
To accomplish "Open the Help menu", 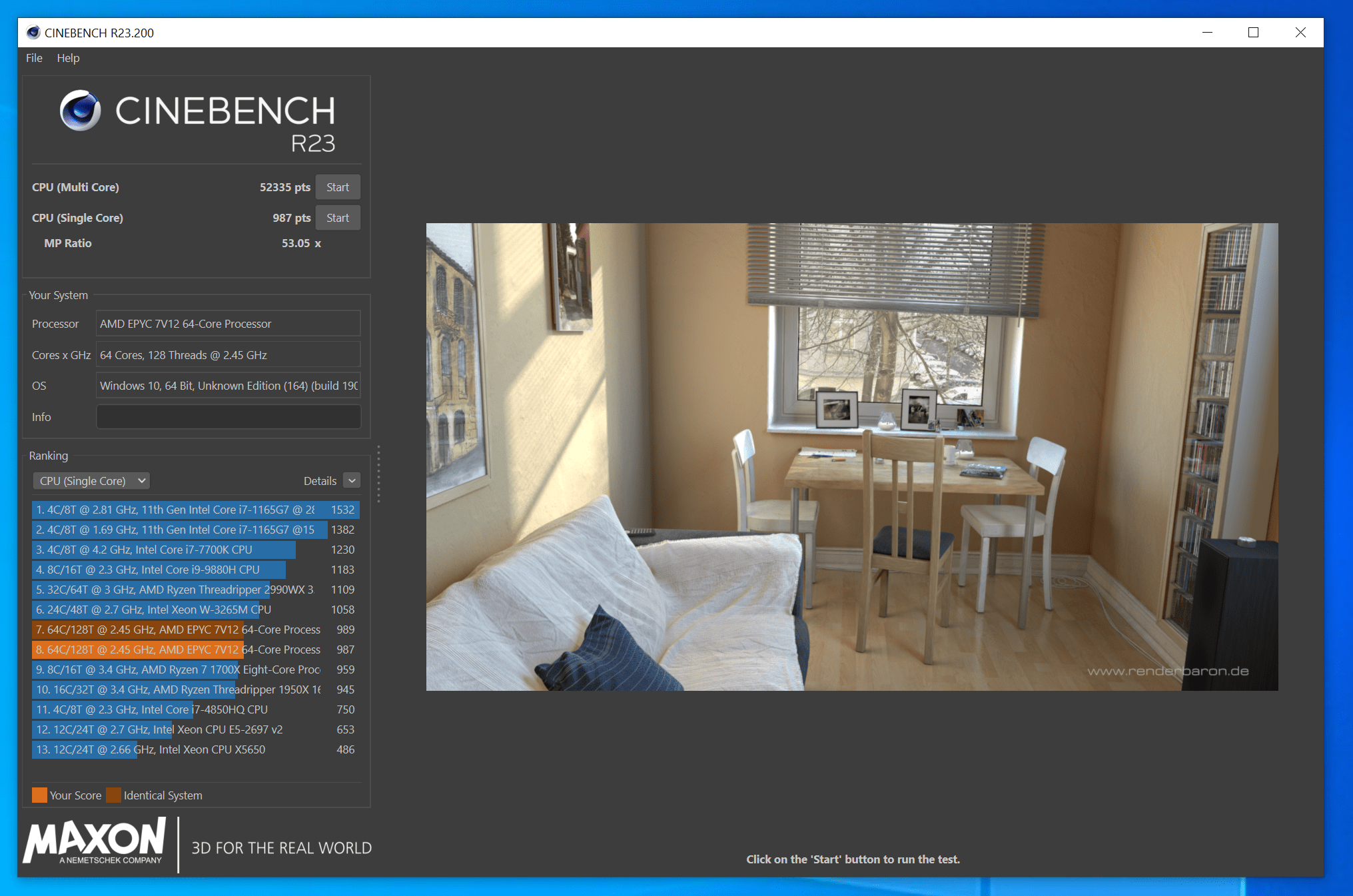I will pyautogui.click(x=68, y=58).
